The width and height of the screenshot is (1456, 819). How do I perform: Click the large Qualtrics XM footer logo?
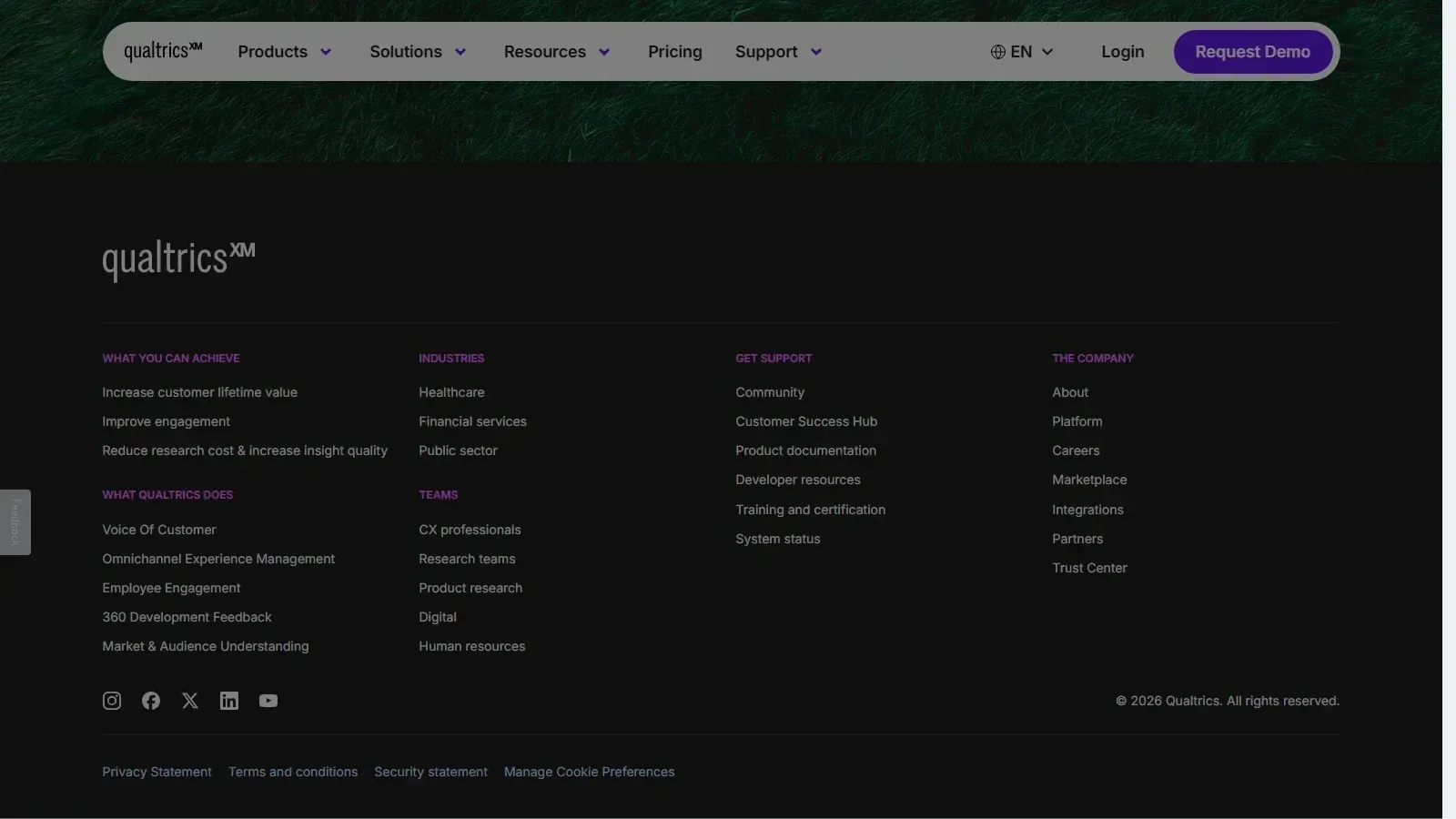point(178,260)
